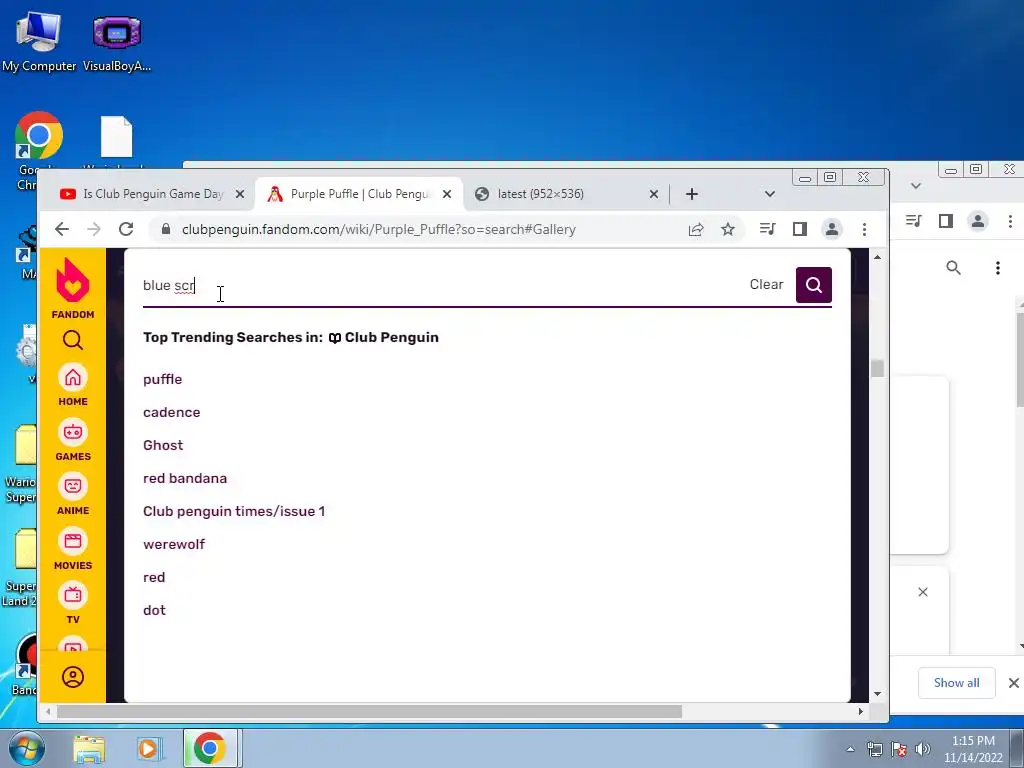Click the Clear button in the search bar

tap(766, 285)
